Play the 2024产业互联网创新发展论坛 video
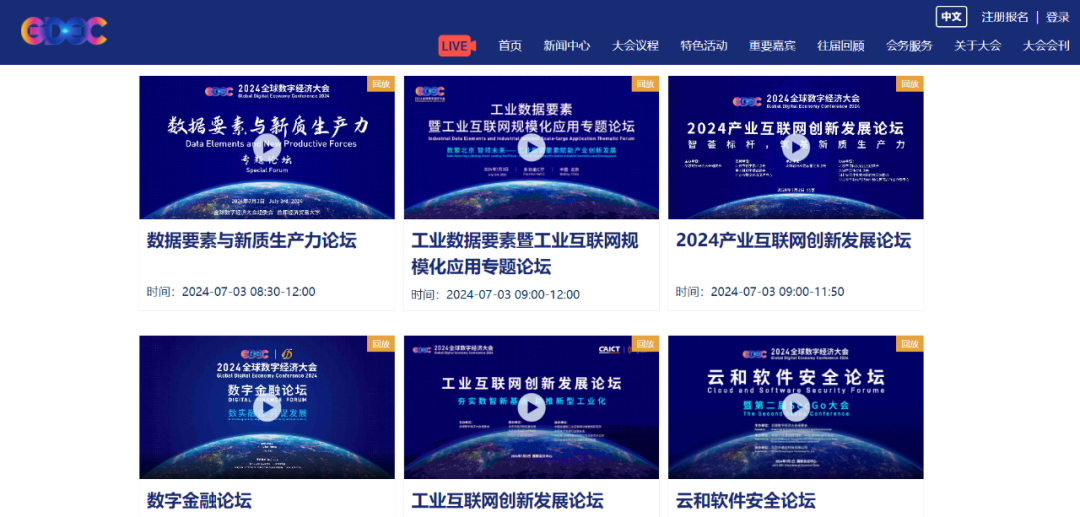 [795, 148]
